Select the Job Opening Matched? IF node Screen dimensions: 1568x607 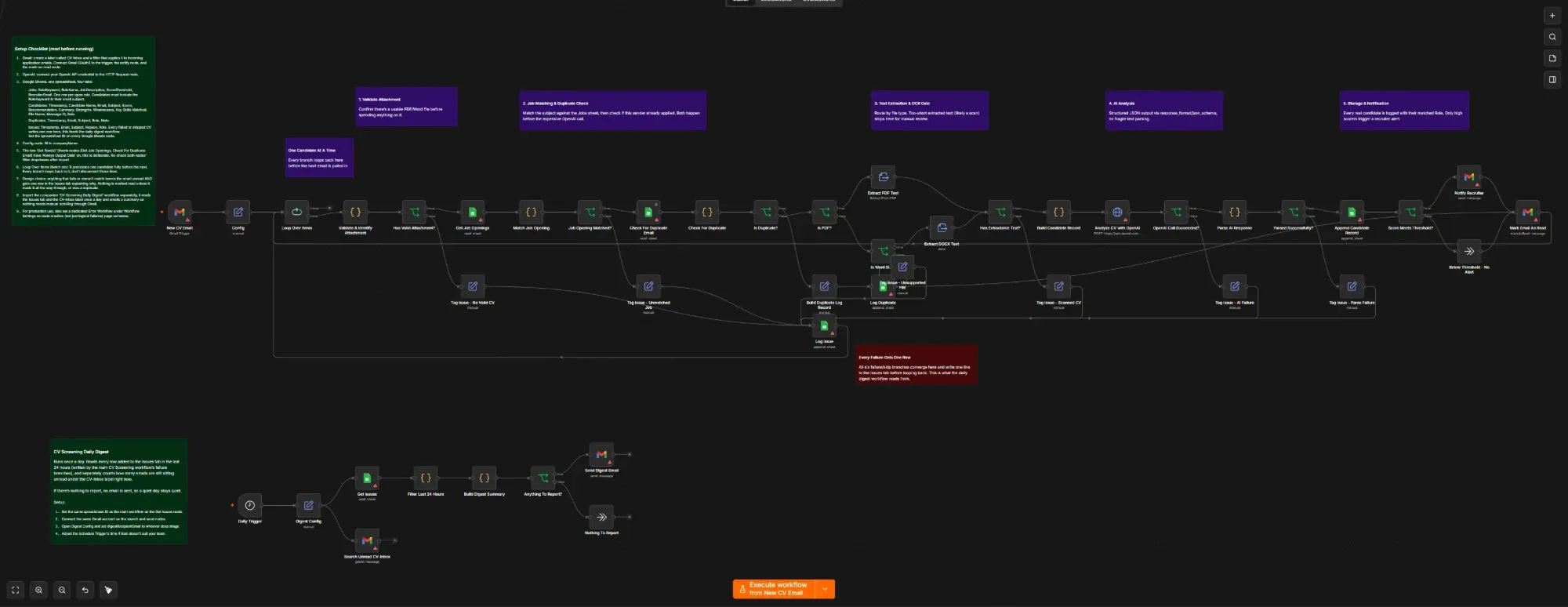point(590,212)
